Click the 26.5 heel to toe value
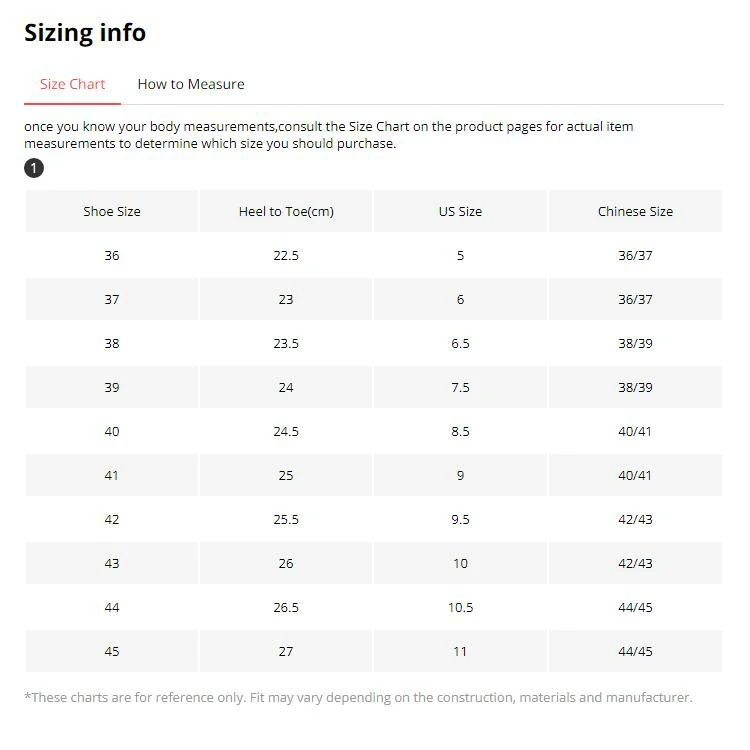 click(x=286, y=607)
